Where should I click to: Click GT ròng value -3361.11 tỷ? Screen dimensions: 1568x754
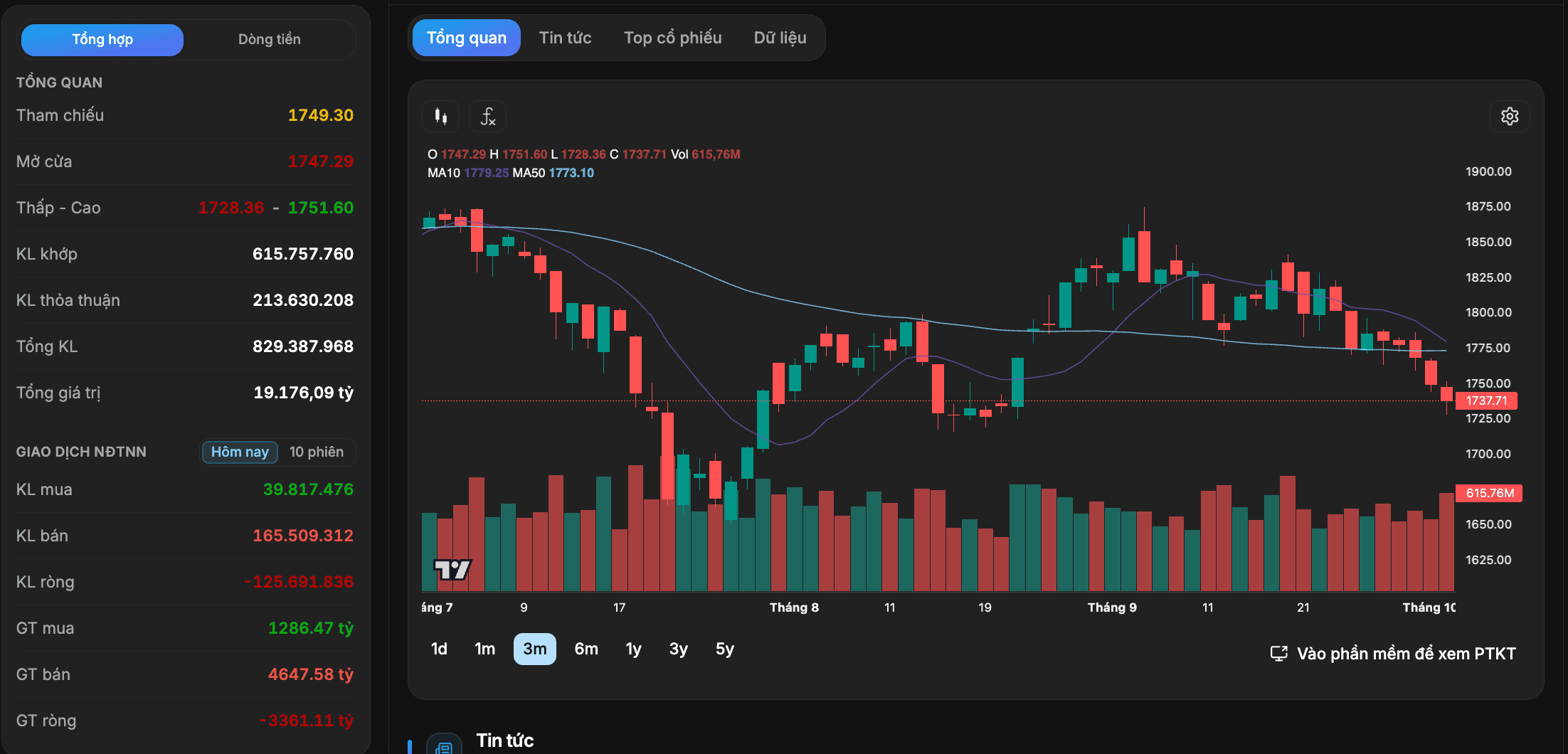tap(307, 721)
